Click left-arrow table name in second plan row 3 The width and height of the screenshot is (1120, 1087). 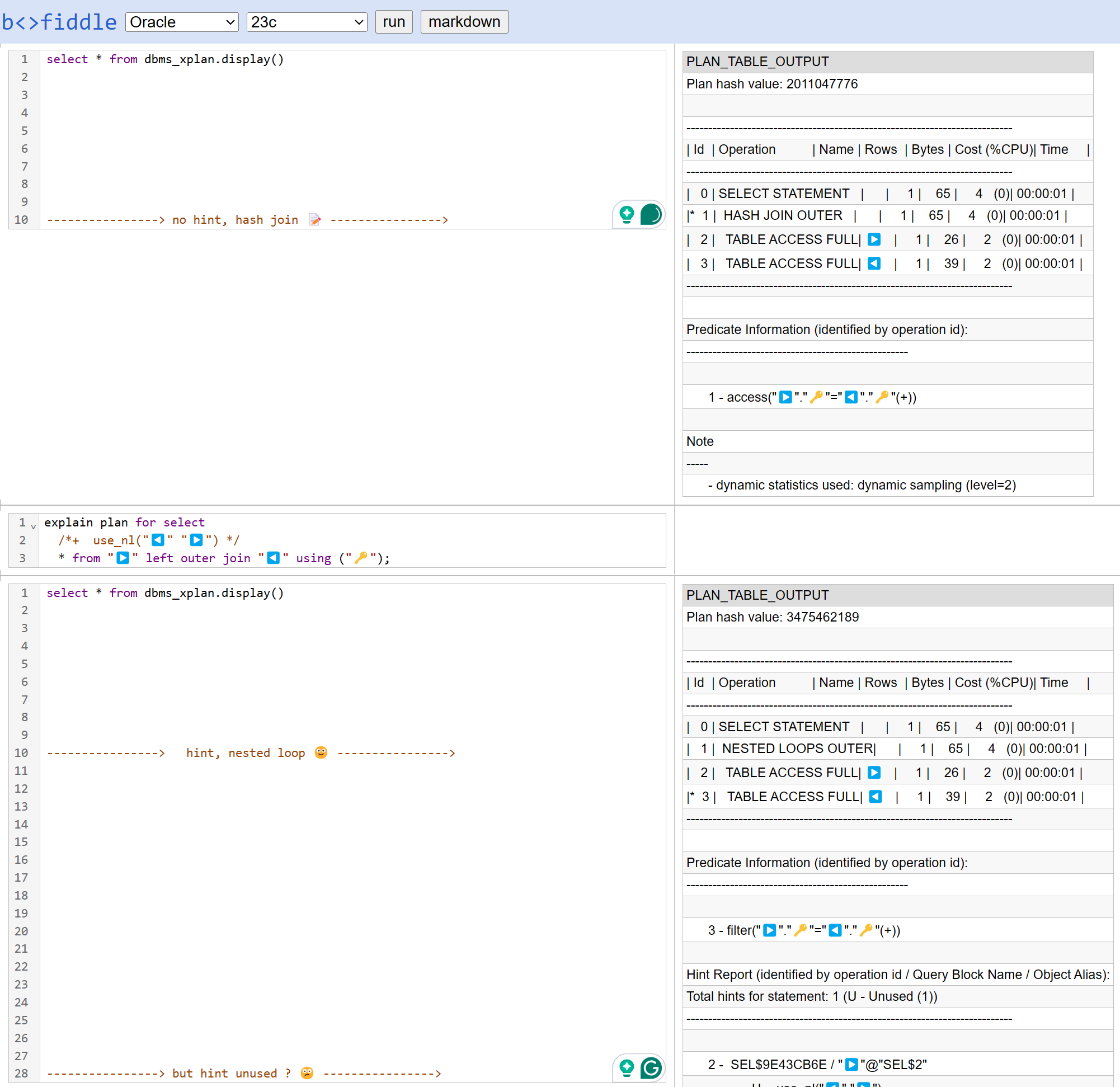click(876, 796)
